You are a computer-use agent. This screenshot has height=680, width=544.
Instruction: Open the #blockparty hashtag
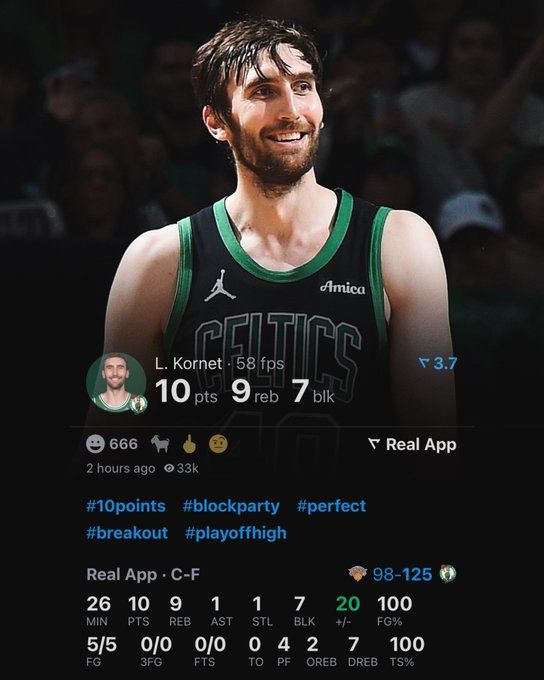click(x=231, y=506)
